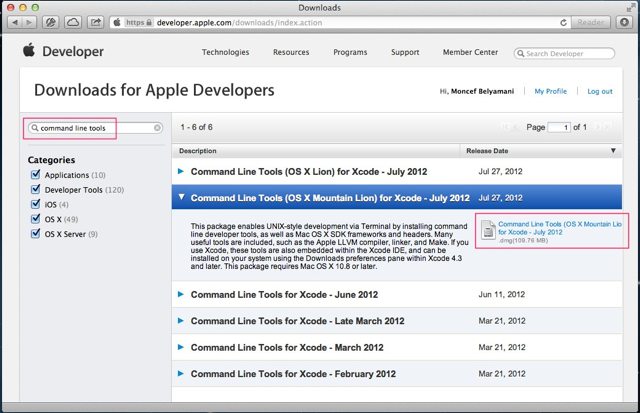Collapse the Mountain Lion July 2012 row
Viewport: 640px width, 413px height.
click(x=181, y=198)
